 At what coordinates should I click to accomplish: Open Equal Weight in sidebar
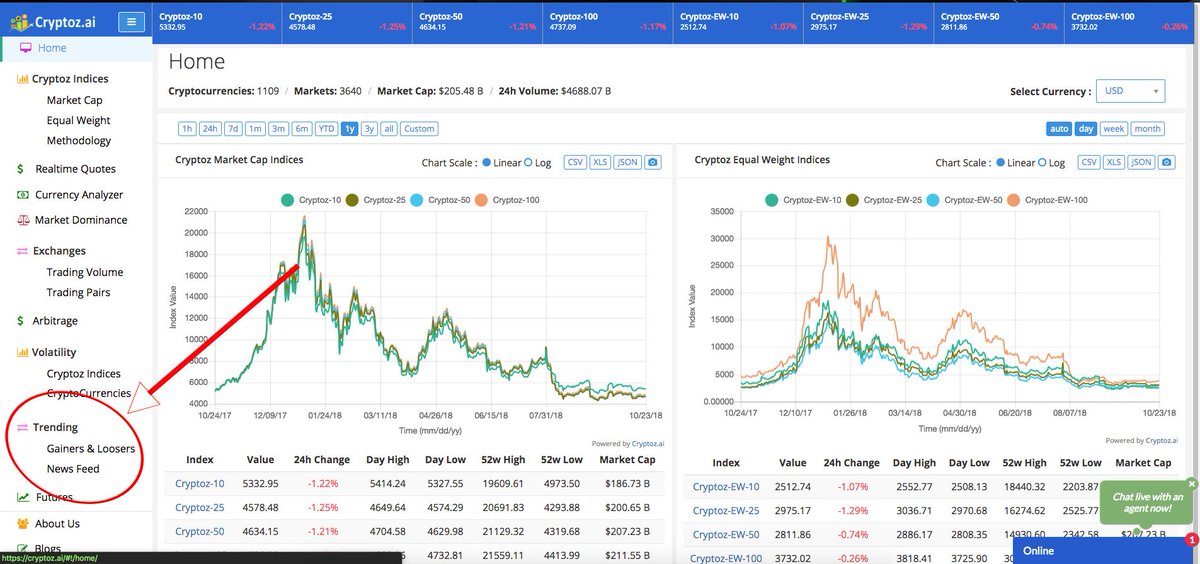click(x=79, y=120)
